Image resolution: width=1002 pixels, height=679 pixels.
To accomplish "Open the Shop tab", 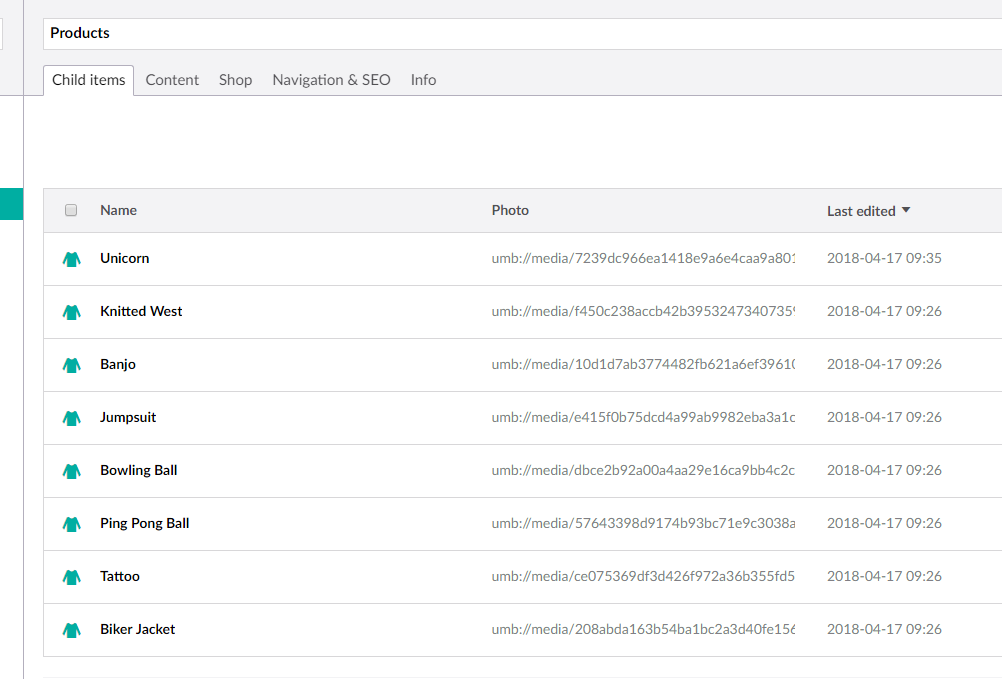I will (x=235, y=80).
